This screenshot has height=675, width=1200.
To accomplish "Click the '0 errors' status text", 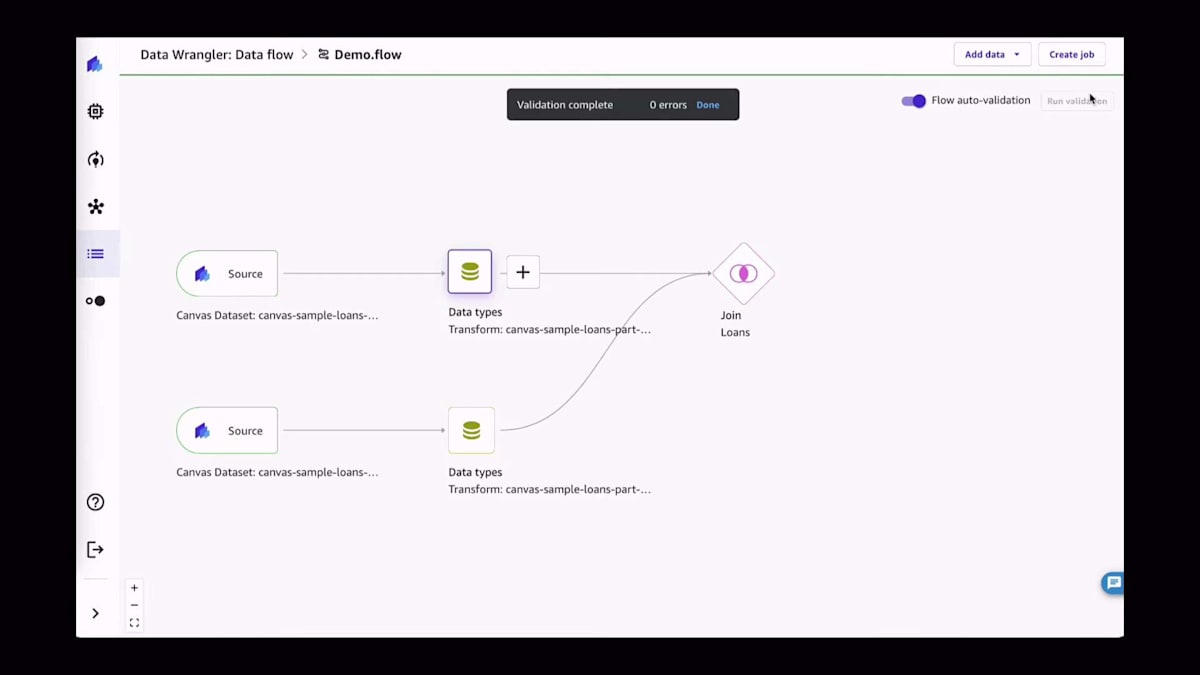I will pos(668,105).
